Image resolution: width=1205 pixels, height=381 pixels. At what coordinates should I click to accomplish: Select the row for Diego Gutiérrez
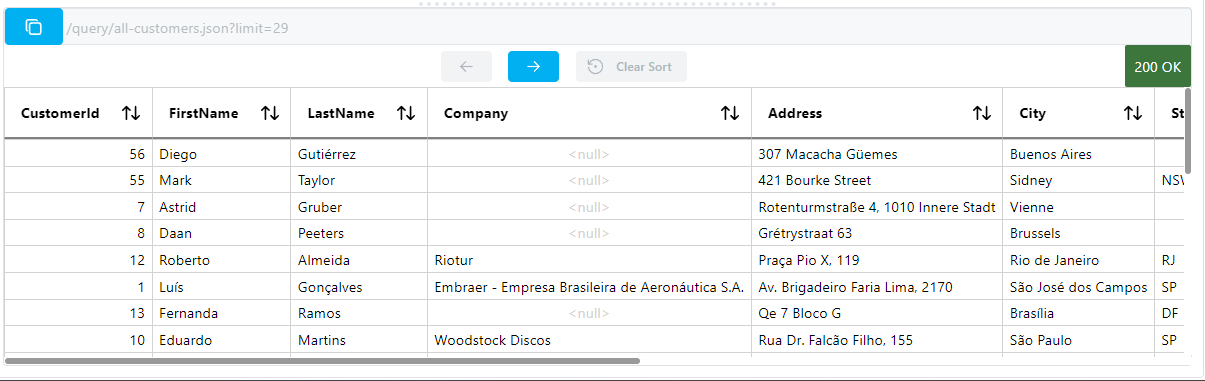tap(594, 154)
